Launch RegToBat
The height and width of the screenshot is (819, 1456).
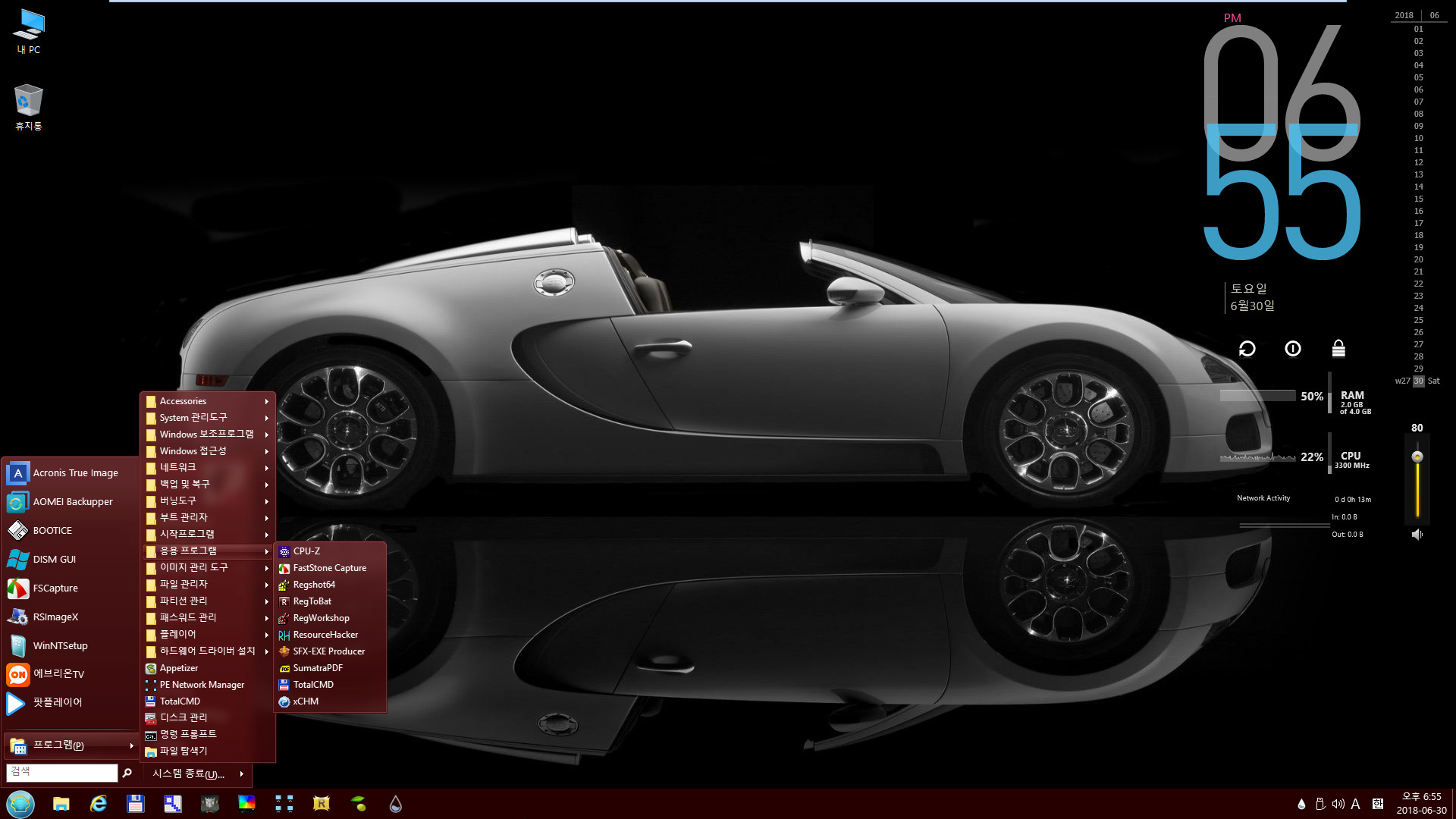pyautogui.click(x=330, y=601)
